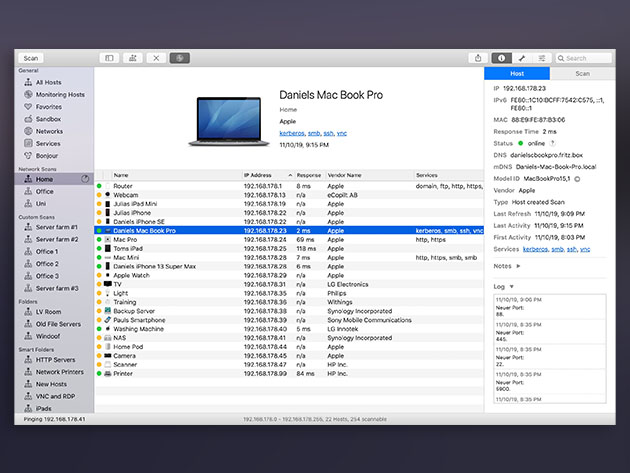
Task: Open Monitoring Hosts sidebar item
Action: 55,94
